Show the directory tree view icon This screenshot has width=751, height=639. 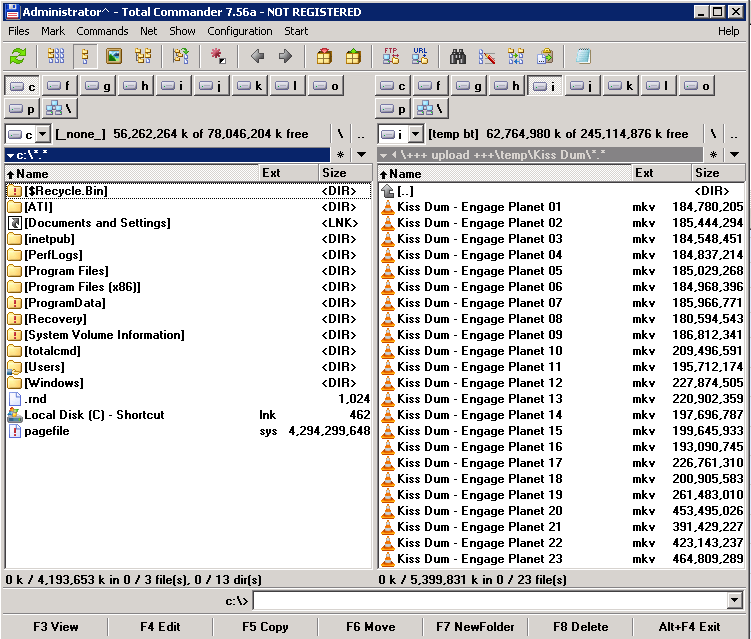point(143,56)
